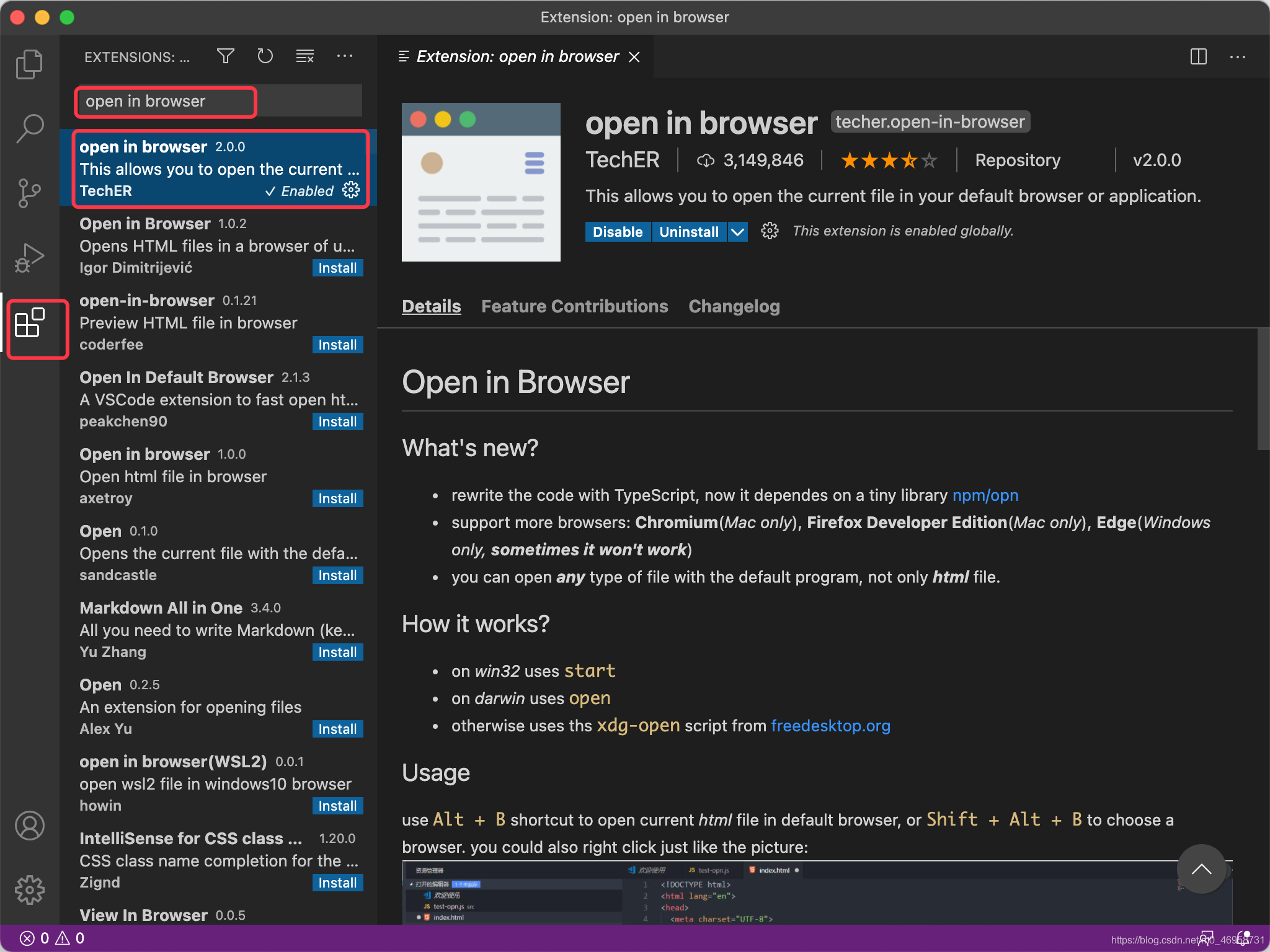Click the download count cloud icon

706,161
